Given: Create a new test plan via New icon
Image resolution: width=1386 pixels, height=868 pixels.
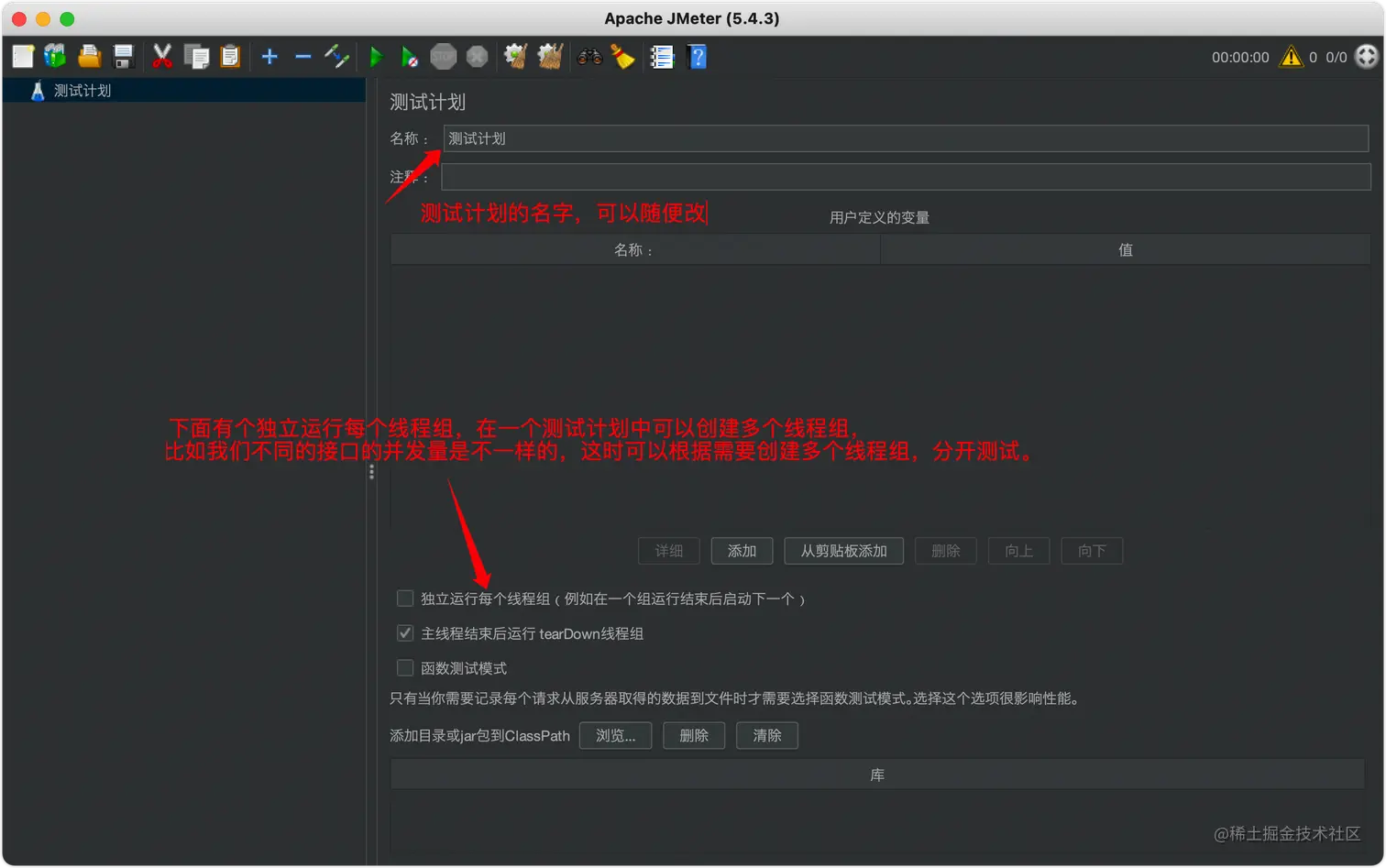Looking at the screenshot, I should coord(23,57).
